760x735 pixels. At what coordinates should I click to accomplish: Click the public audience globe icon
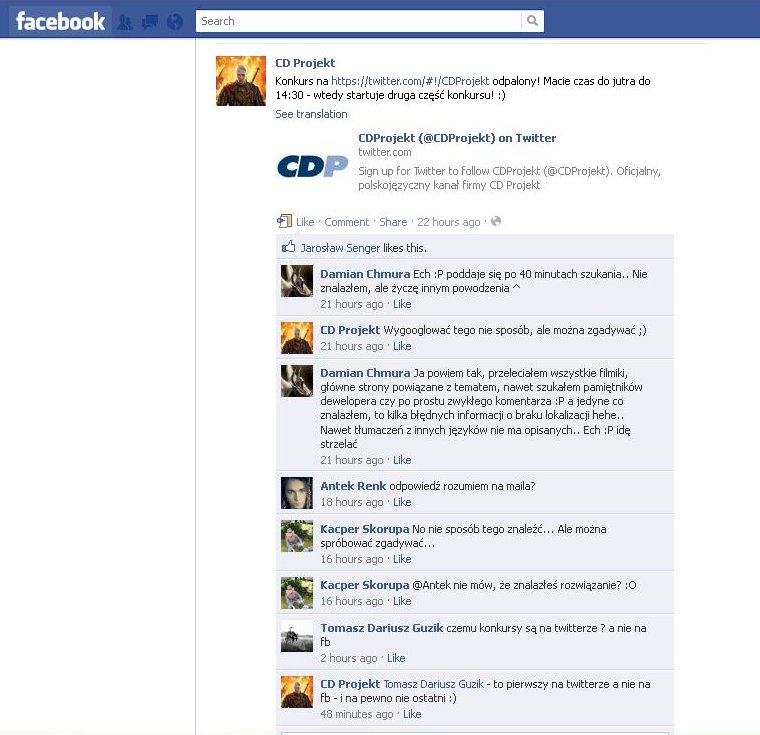[x=496, y=221]
